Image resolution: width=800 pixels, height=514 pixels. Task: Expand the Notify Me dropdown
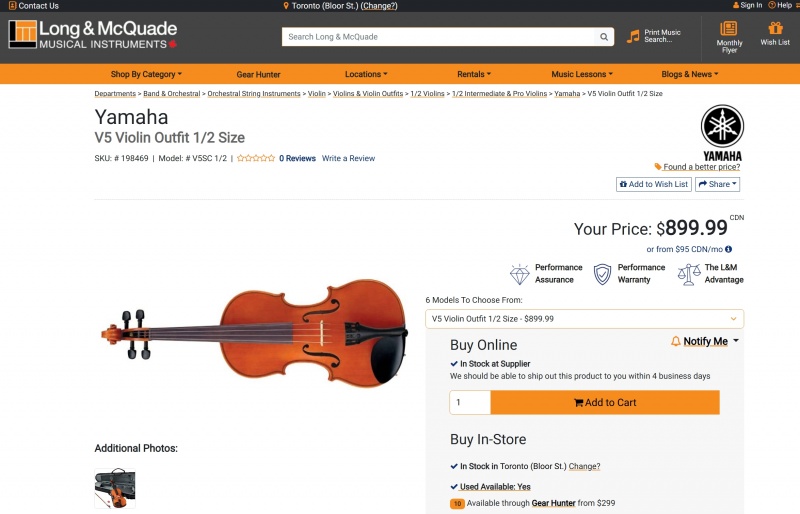(x=705, y=342)
